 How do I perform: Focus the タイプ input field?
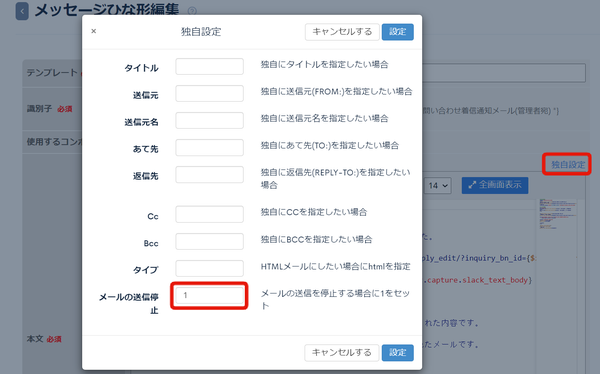[209, 268]
